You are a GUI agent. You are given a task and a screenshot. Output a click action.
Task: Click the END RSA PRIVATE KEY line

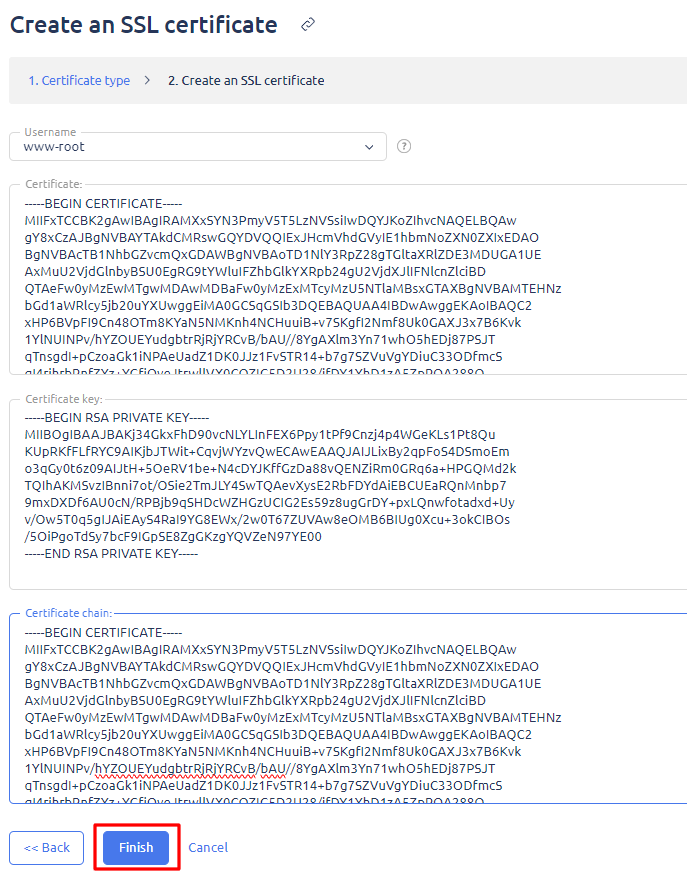111,553
